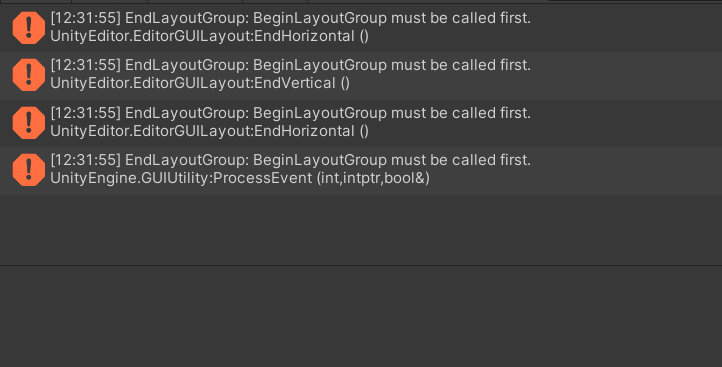
Task: Select the topmost UnityEditor.EditorGUILayout:EndHorizontal () line
Action: (210, 36)
